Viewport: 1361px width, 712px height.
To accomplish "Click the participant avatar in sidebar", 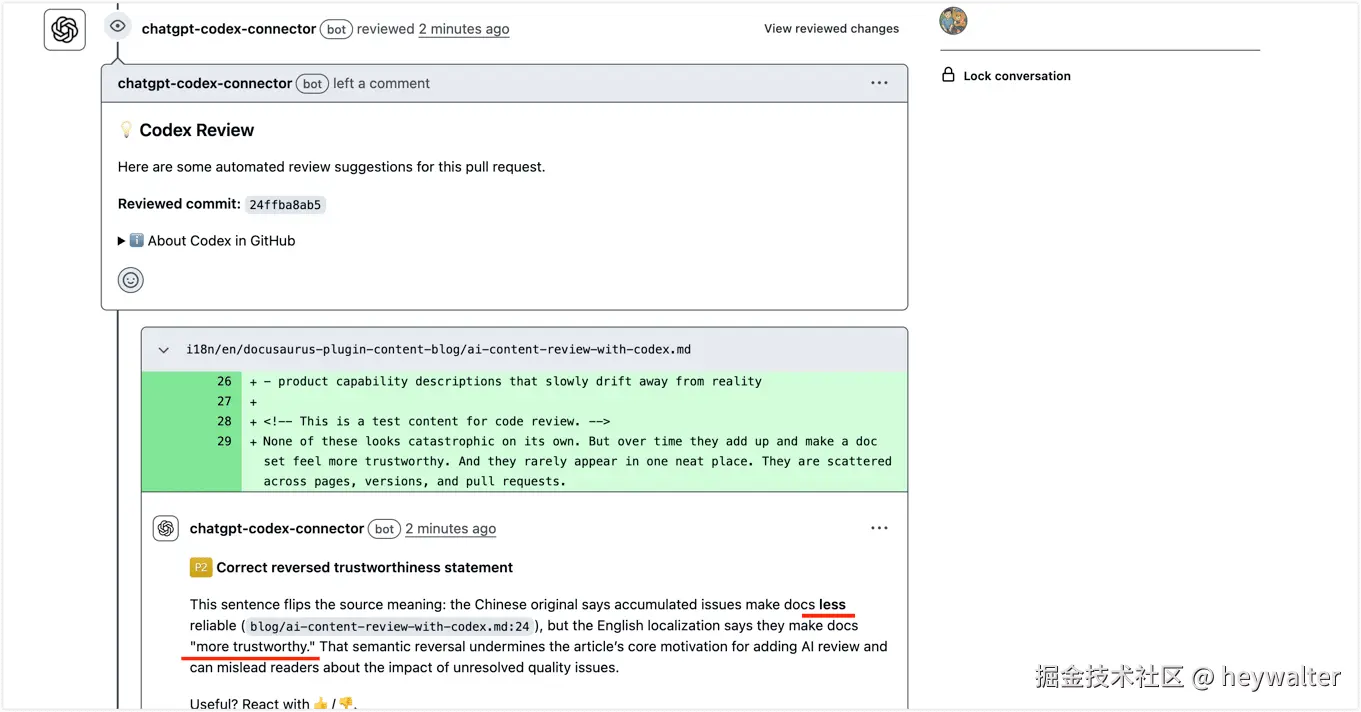I will 954,20.
